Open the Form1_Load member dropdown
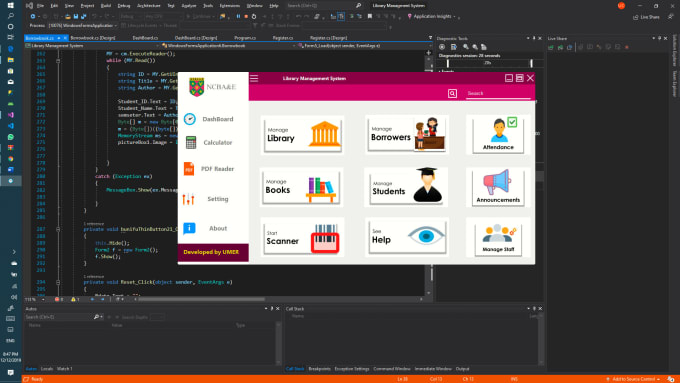680x383 pixels. click(363, 46)
